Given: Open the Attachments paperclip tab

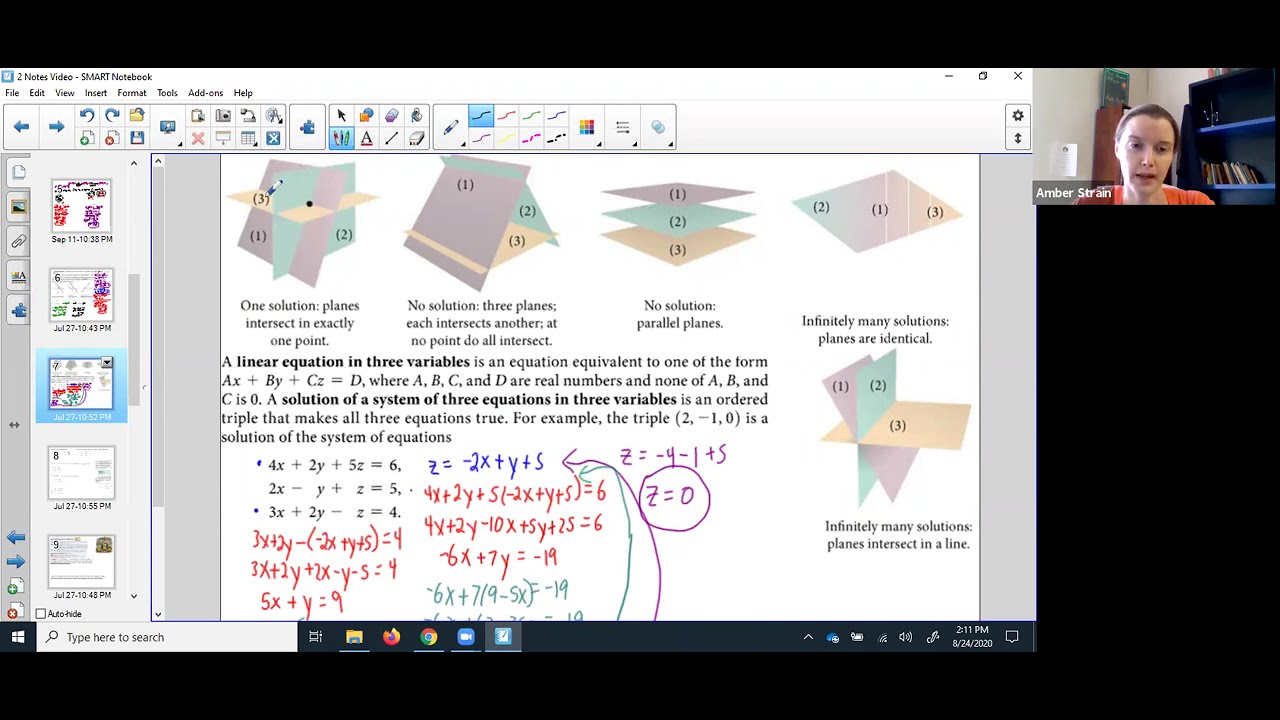Looking at the screenshot, I should pos(18,241).
